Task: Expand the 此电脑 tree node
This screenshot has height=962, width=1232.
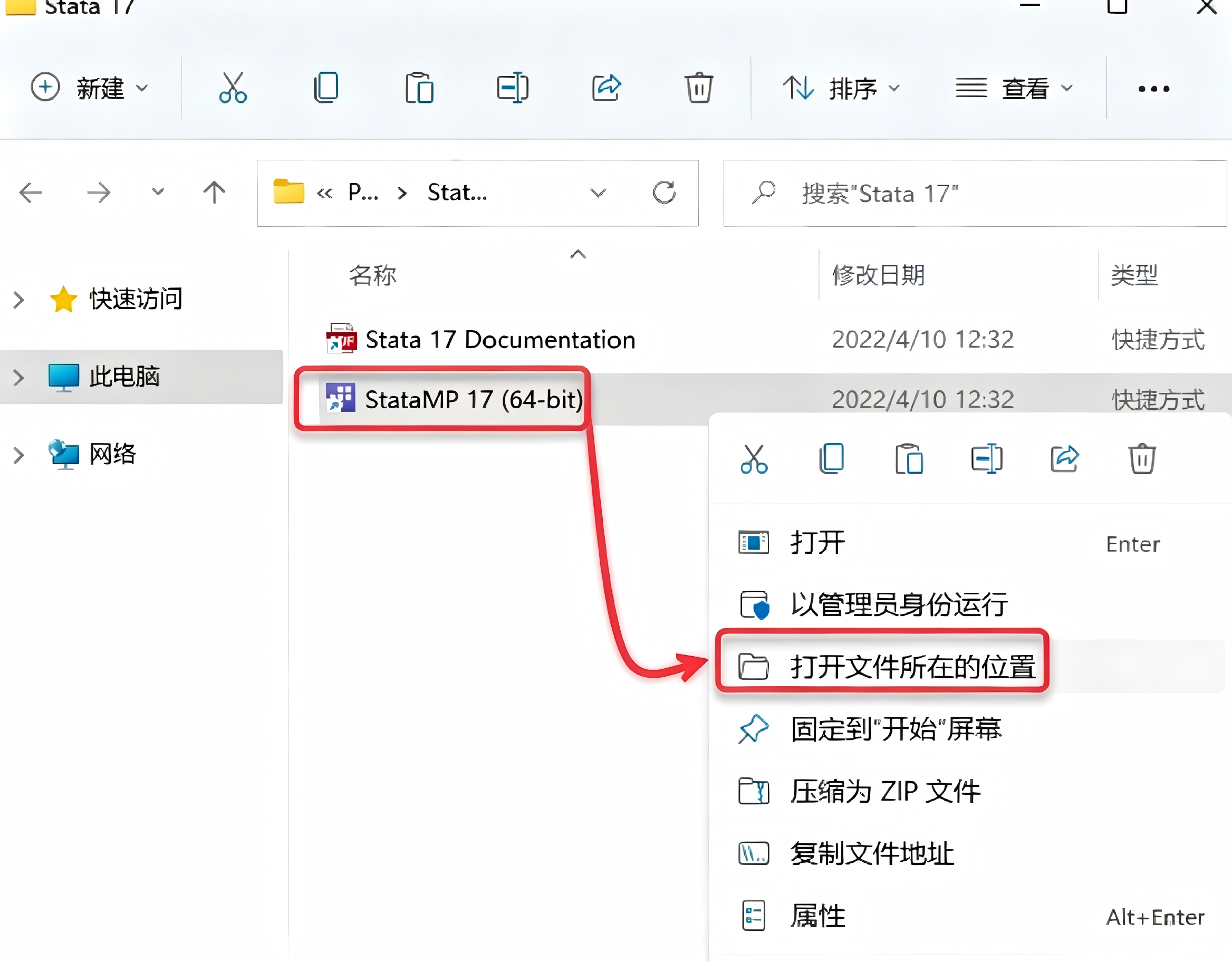Action: click(x=18, y=377)
